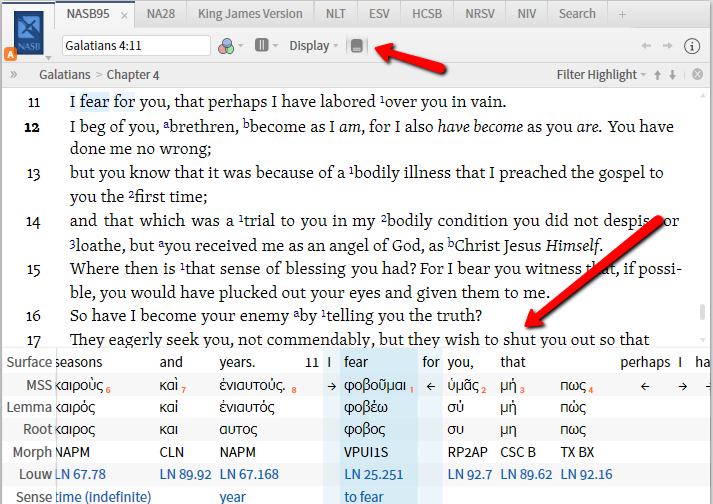Click the vertical scrollbar thumb
The height and width of the screenshot is (504, 713).
(703, 312)
